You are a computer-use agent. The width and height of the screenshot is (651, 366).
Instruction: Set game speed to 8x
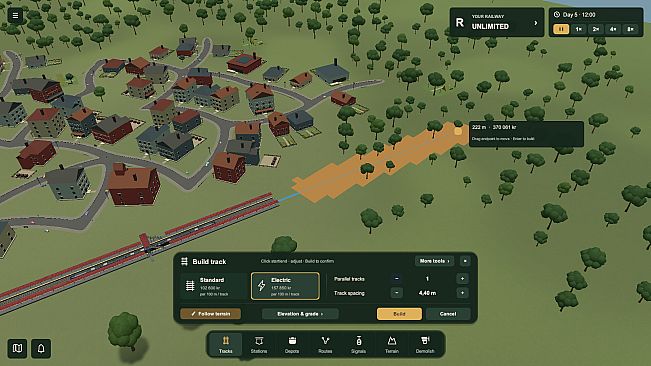coord(631,29)
